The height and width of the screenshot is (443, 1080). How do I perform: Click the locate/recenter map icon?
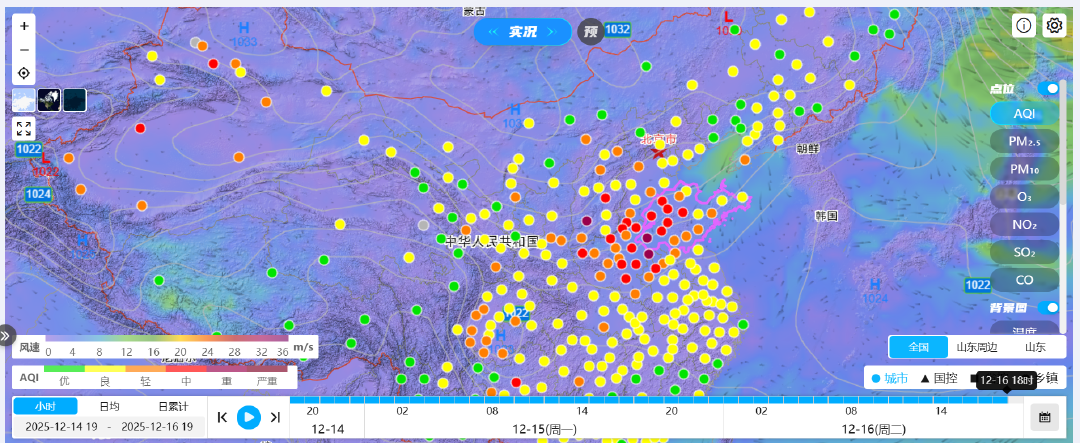(x=24, y=74)
